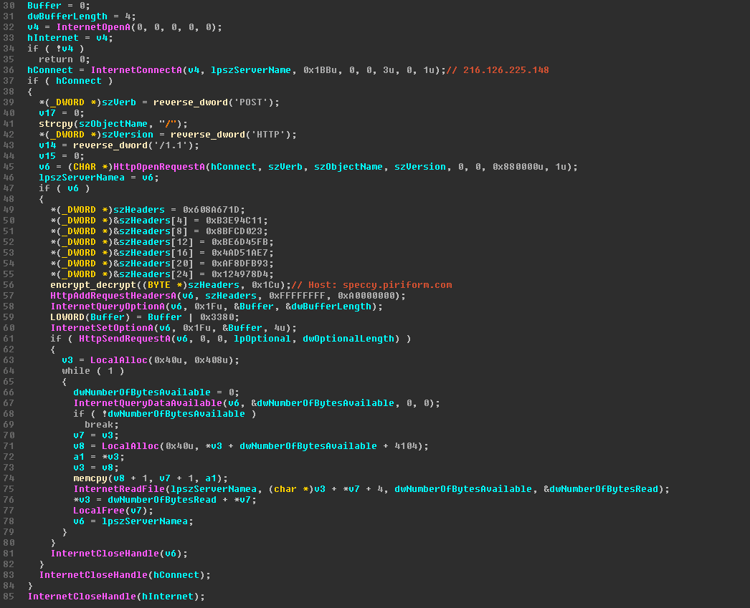
Task: Click the 0xFFFFFFFF argument
Action: [x=297, y=296]
